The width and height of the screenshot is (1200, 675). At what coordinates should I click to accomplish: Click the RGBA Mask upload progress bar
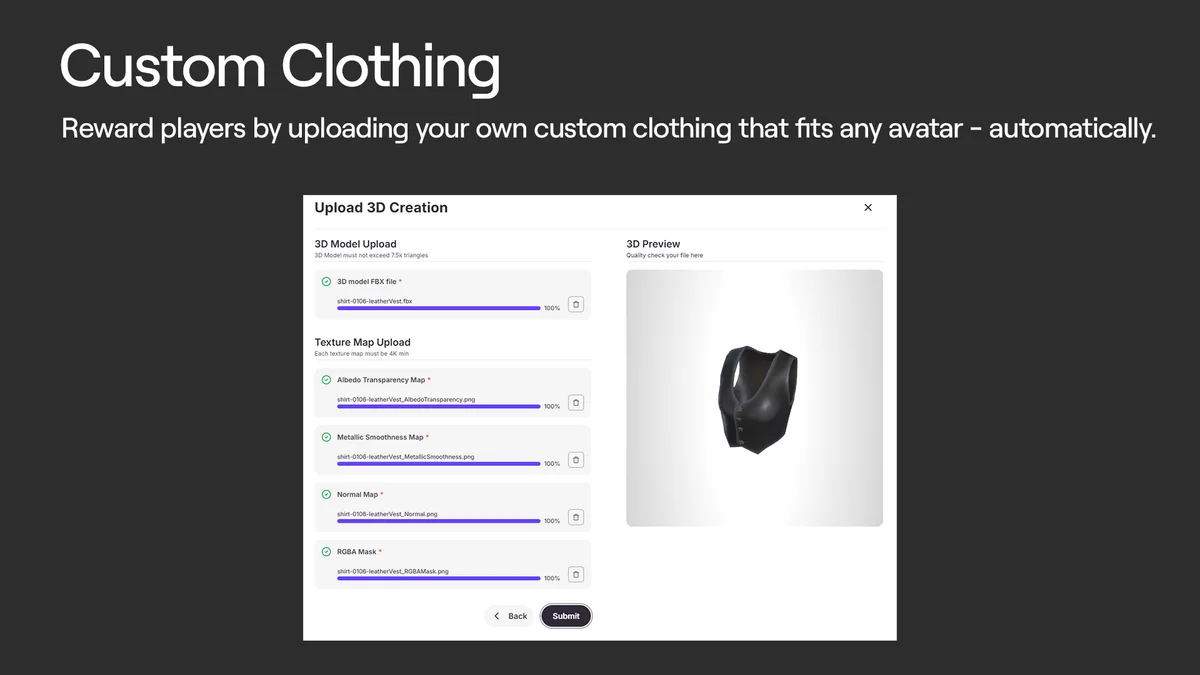coord(439,578)
